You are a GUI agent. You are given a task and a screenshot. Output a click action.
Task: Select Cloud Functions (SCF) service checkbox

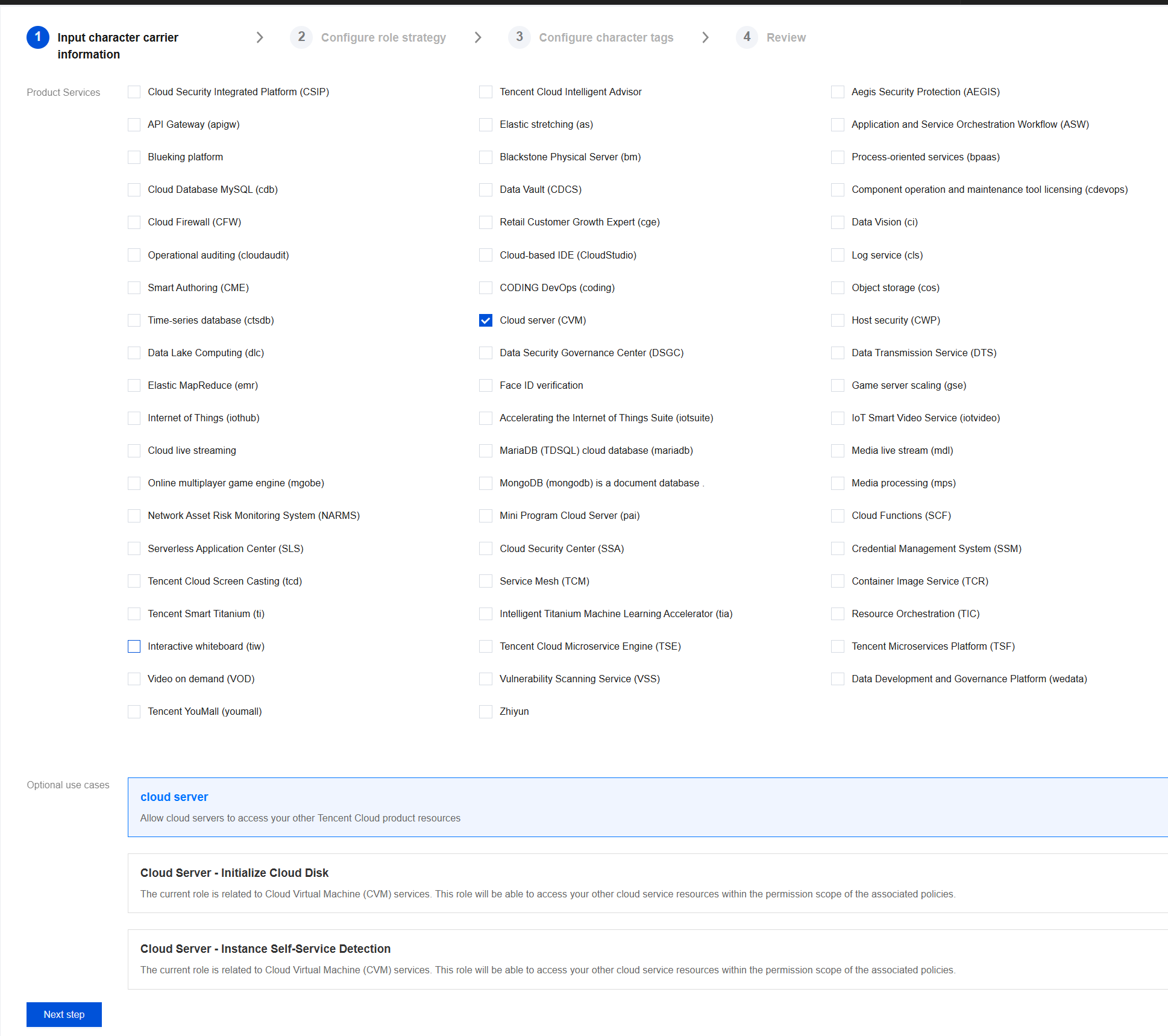click(x=838, y=516)
